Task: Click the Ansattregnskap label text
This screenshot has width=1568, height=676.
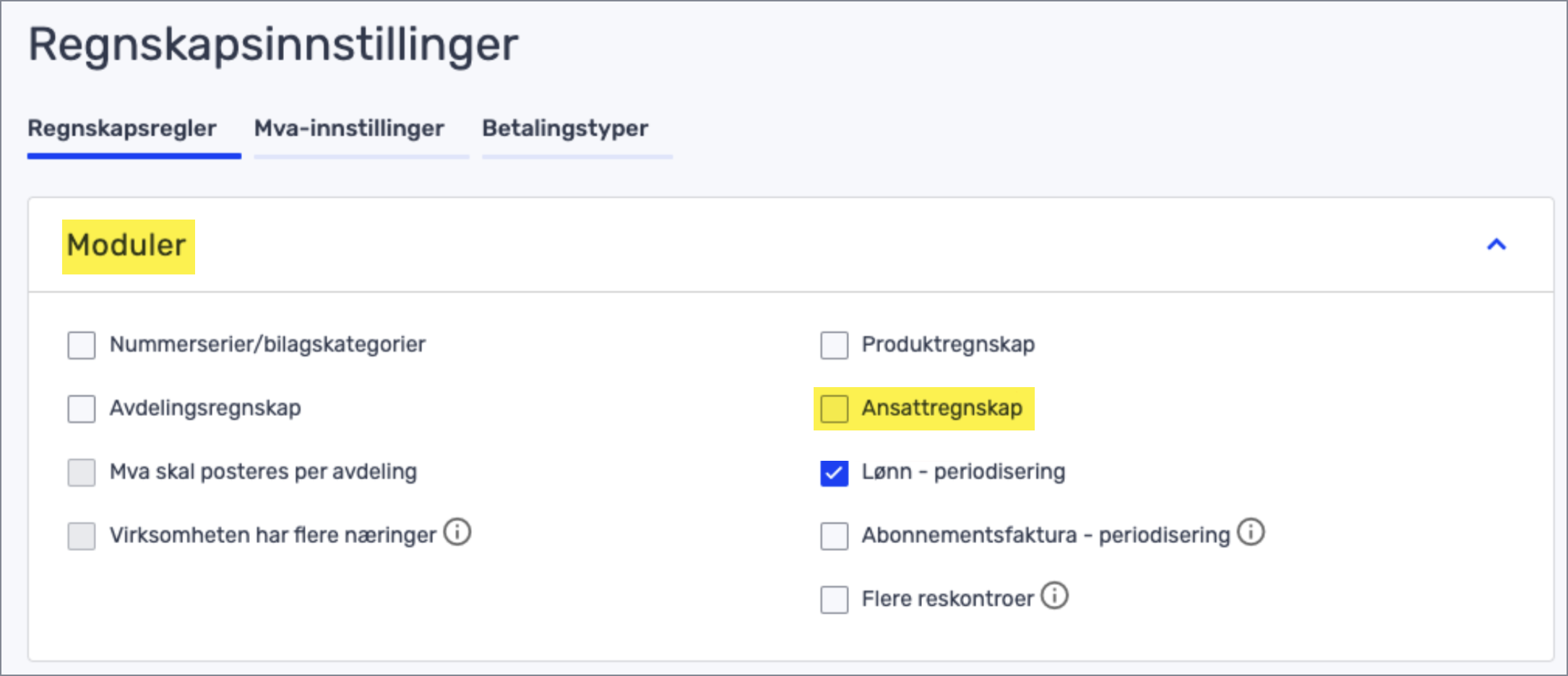Action: [942, 408]
